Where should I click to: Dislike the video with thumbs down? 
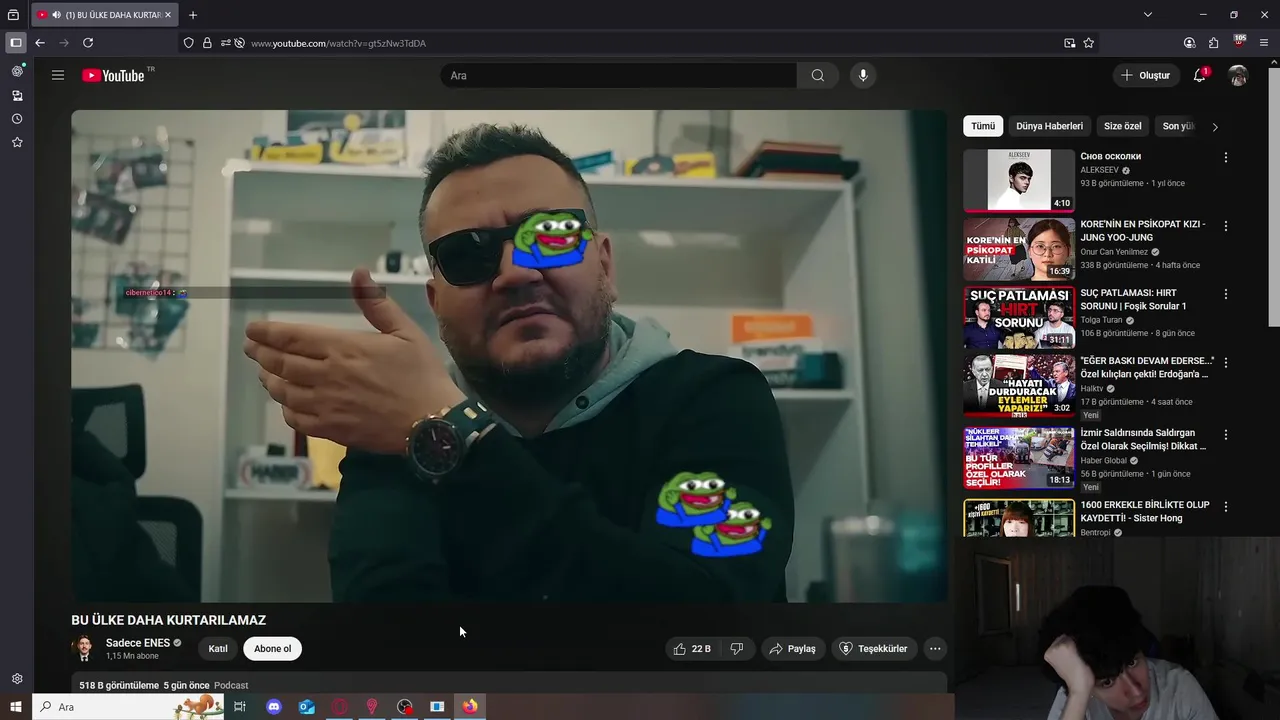pos(737,649)
